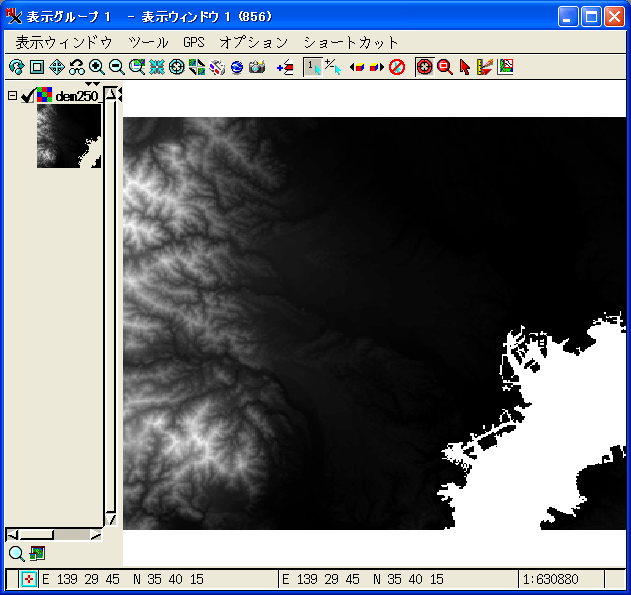Uncheck the dem250 layer visibility checkmark

click(x=27, y=96)
